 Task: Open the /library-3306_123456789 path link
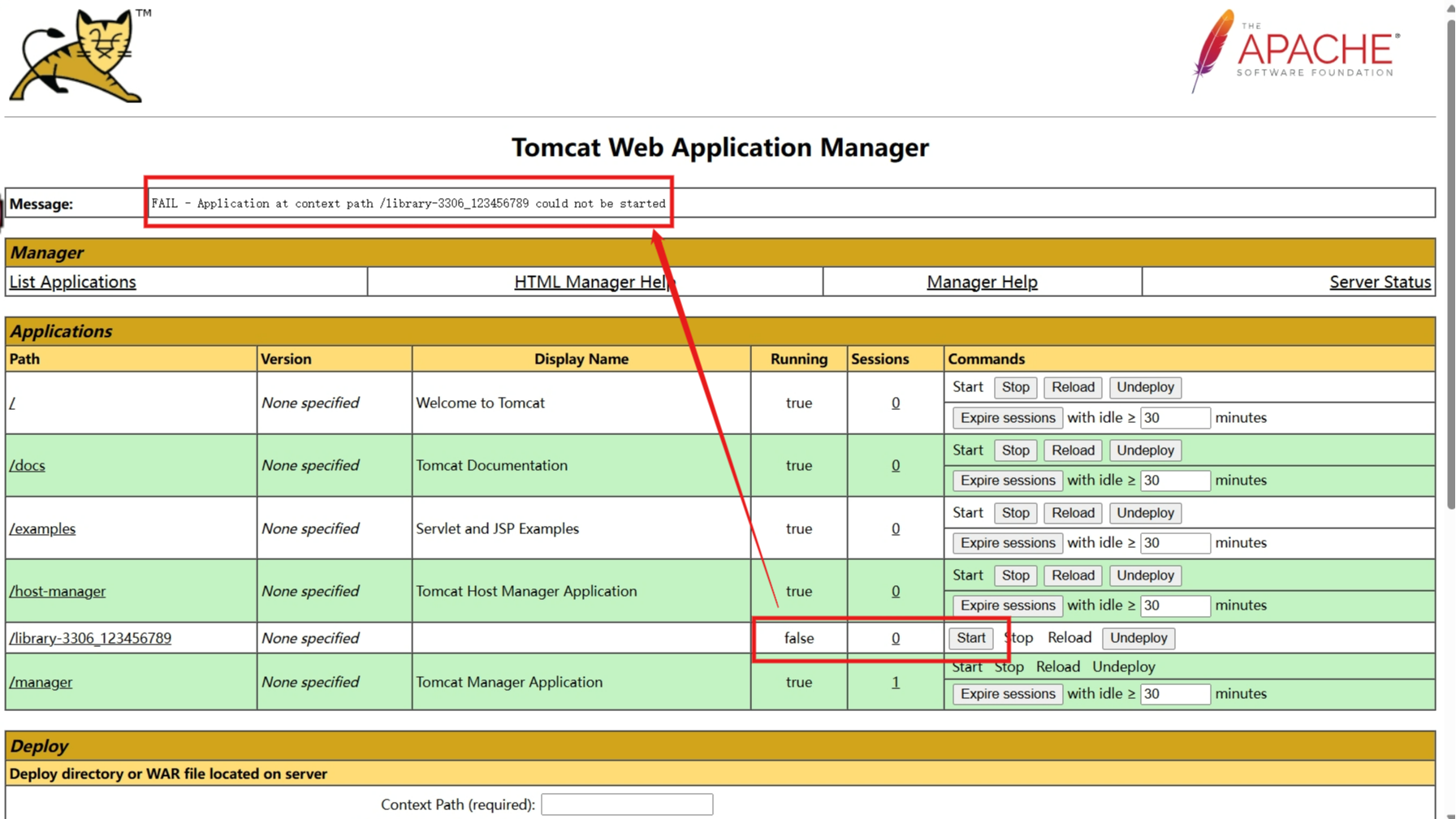click(x=90, y=638)
